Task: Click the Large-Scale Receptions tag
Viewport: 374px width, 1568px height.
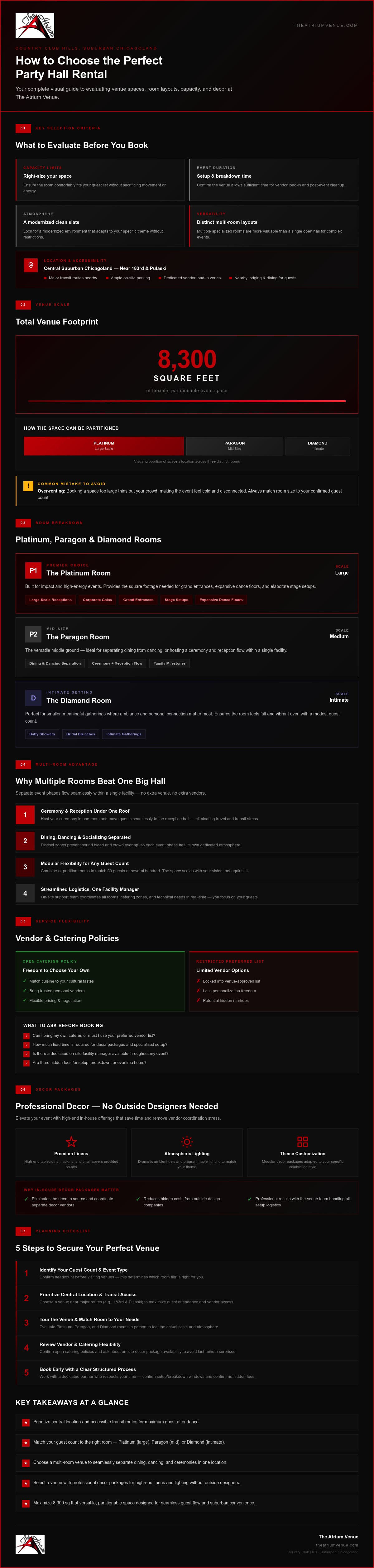Action: click(x=50, y=600)
